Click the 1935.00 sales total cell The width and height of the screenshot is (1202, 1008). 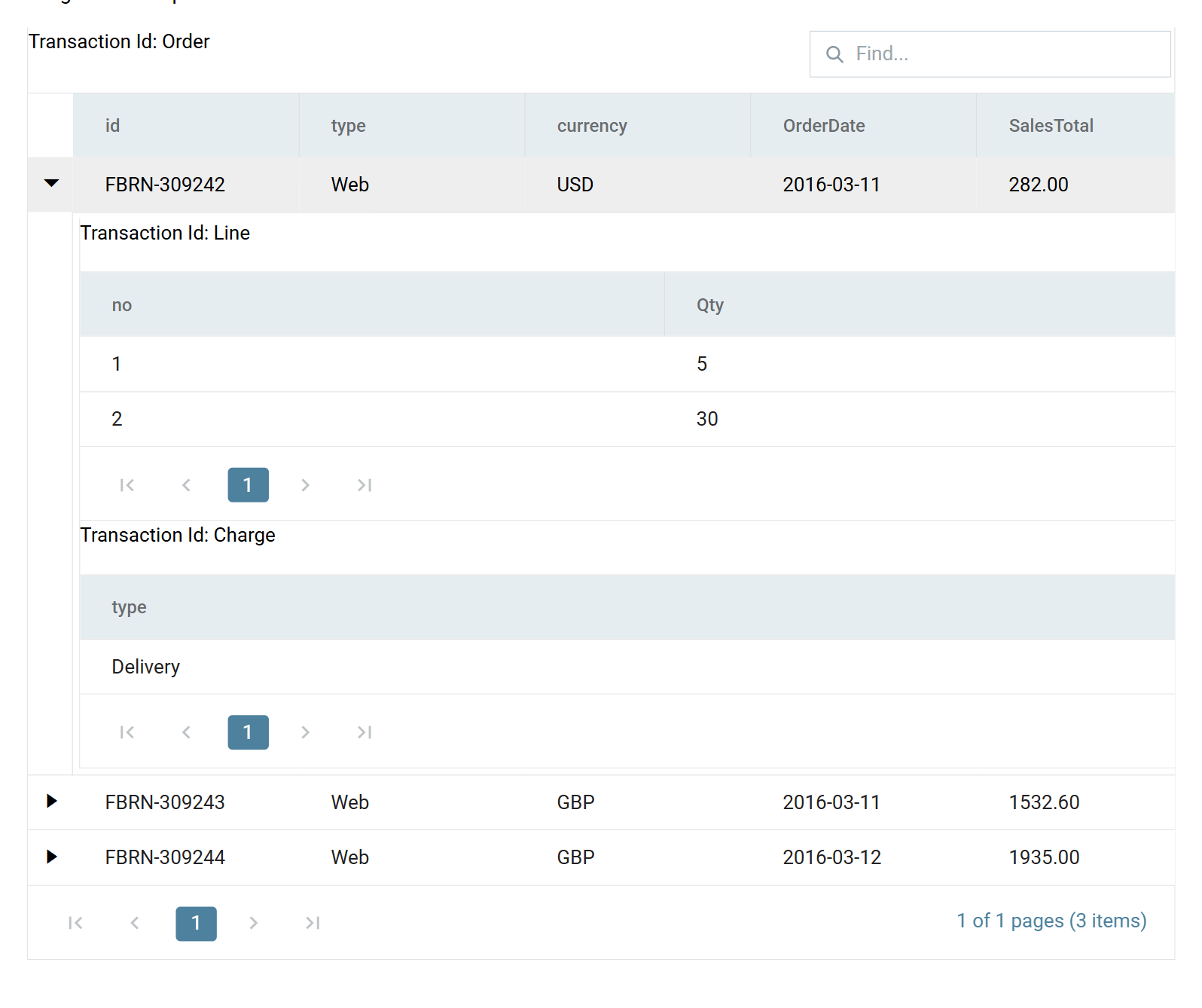coord(1075,857)
